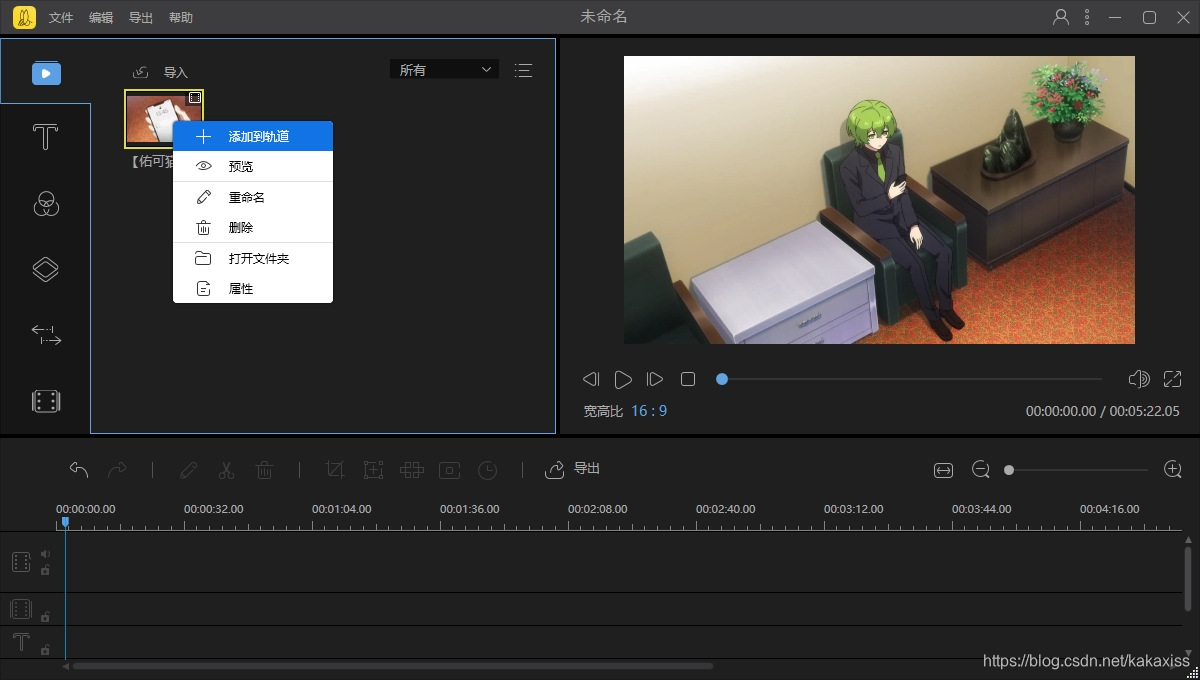The width and height of the screenshot is (1200, 680).
Task: Toggle lock on the video track
Action: click(45, 570)
